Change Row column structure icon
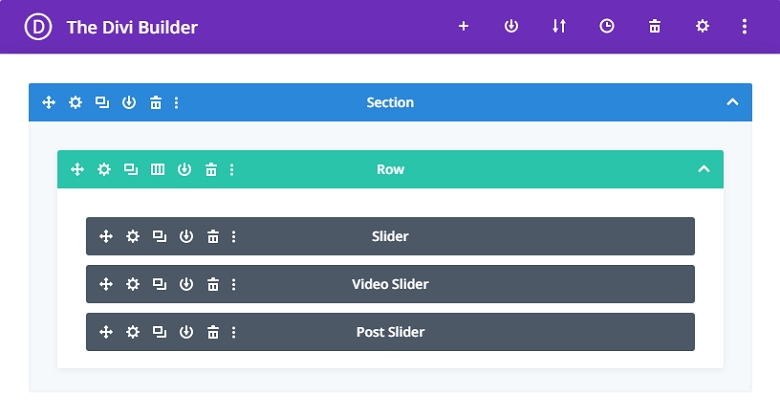The width and height of the screenshot is (780, 410). click(158, 169)
